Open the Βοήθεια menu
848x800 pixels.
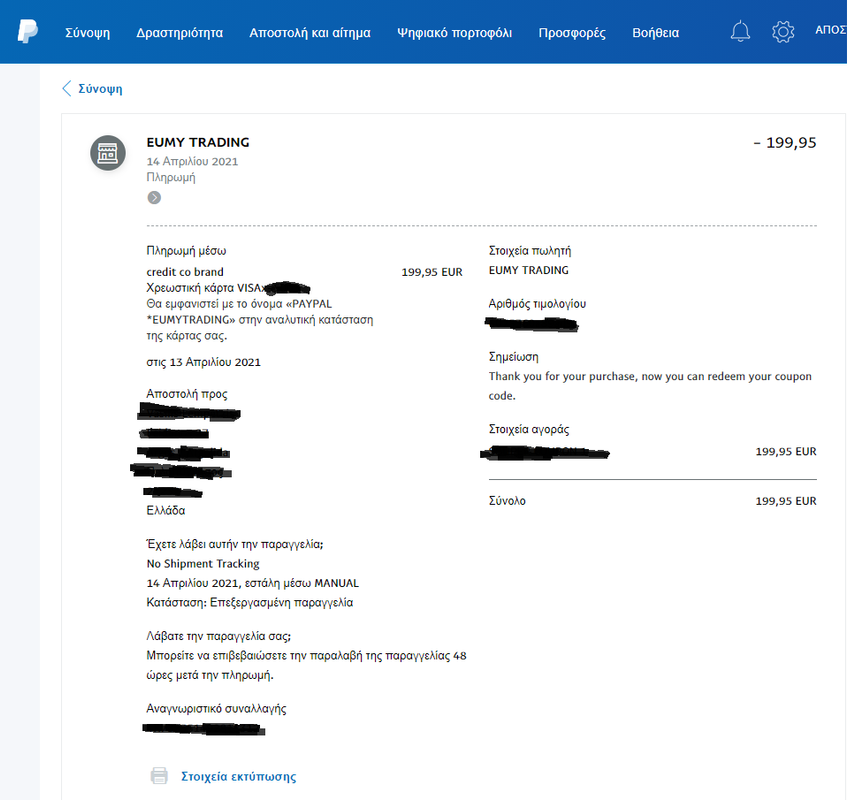pos(655,33)
